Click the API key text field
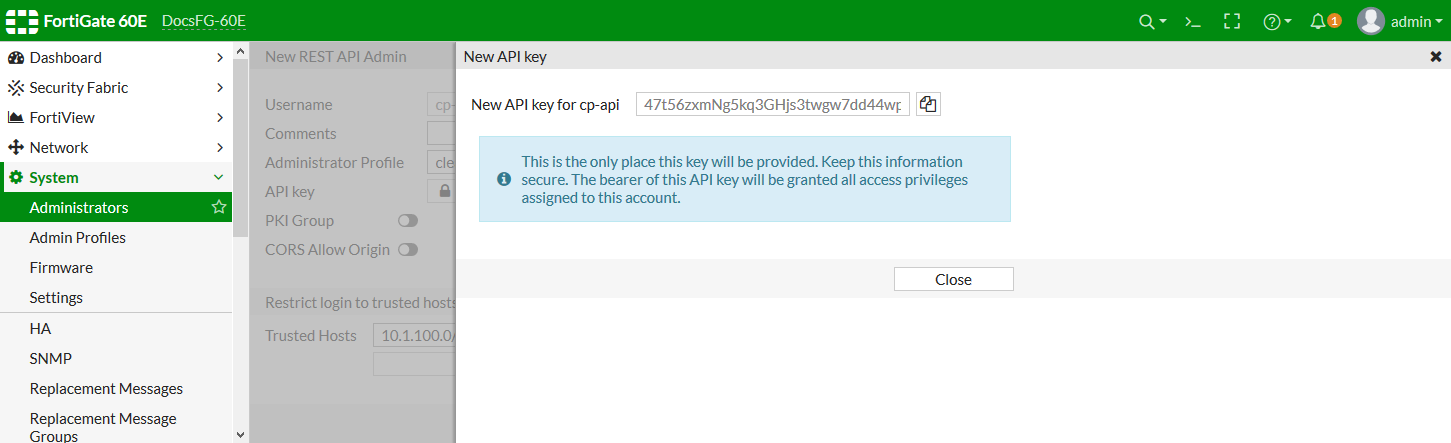Viewport: 1451px width, 443px height. click(773, 104)
